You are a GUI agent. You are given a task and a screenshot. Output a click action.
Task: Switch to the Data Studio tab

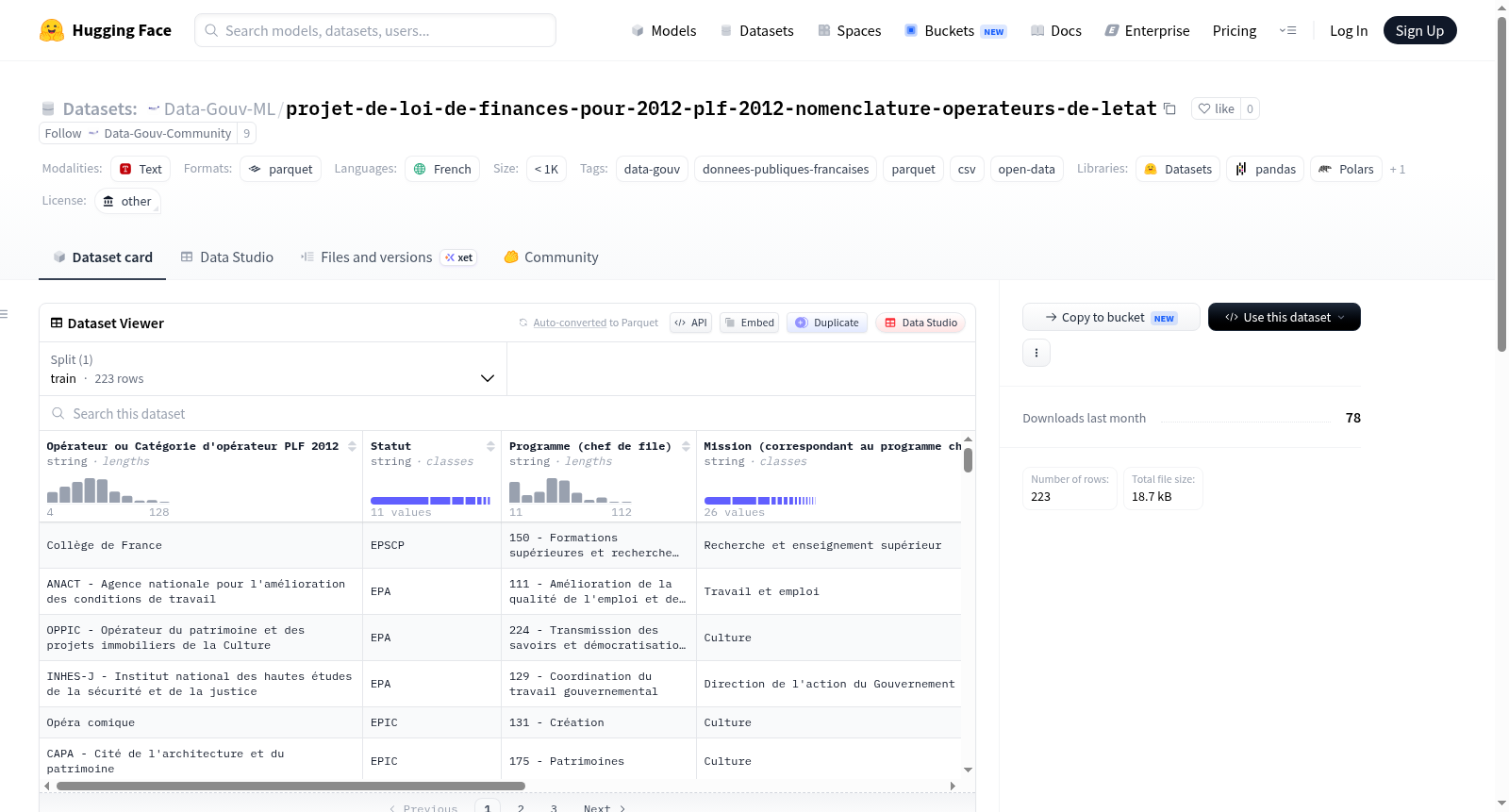[227, 257]
